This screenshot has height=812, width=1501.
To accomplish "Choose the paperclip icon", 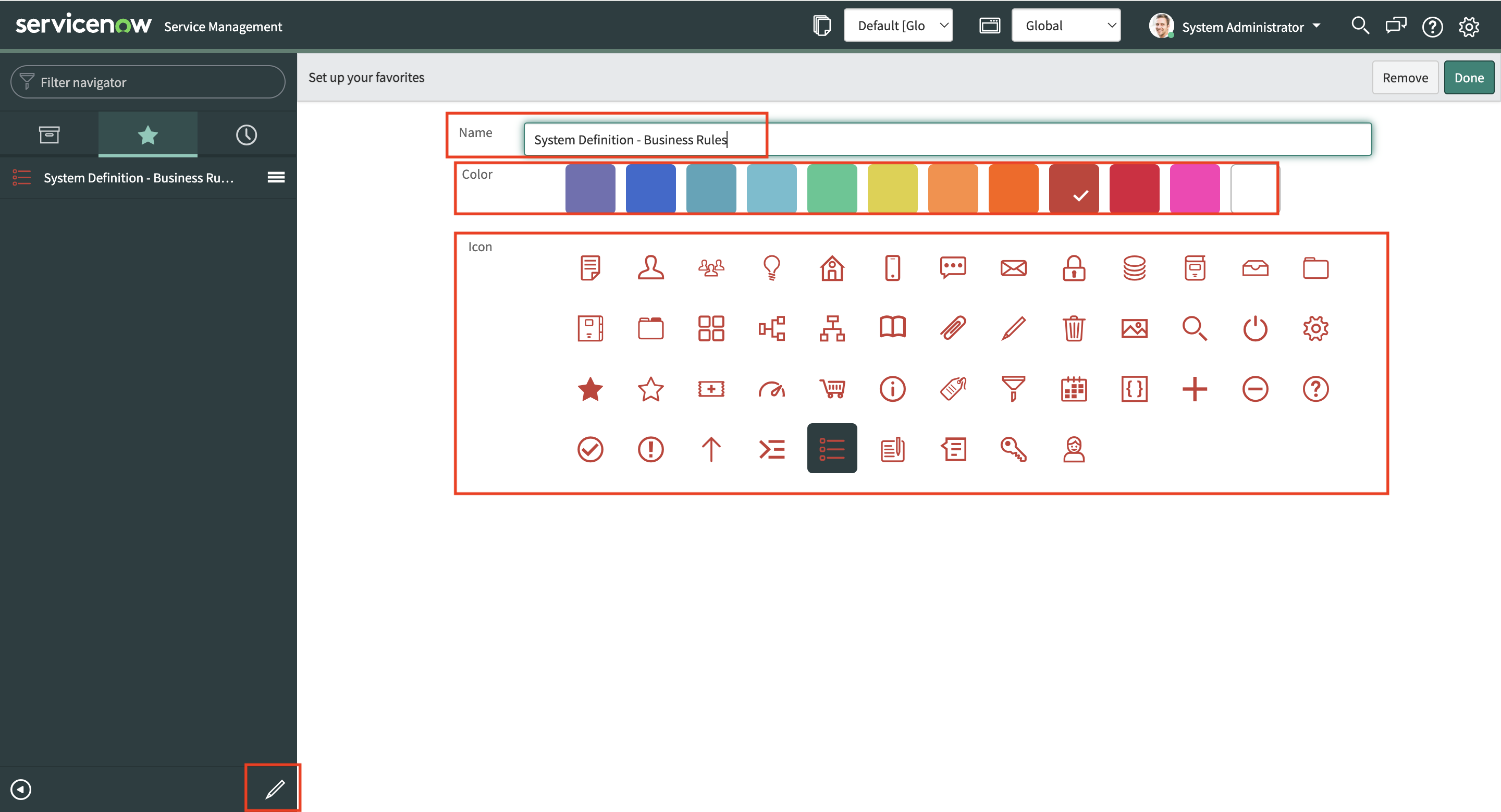I will pos(953,328).
